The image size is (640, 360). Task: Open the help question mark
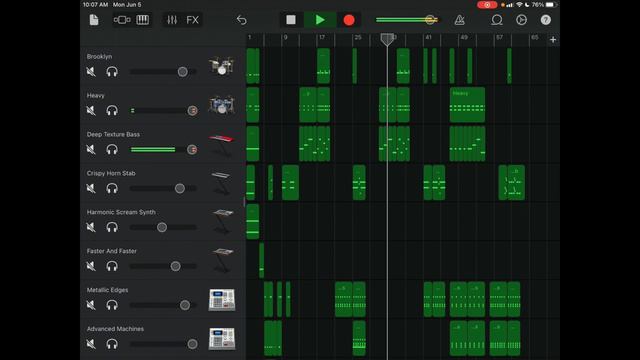point(546,20)
